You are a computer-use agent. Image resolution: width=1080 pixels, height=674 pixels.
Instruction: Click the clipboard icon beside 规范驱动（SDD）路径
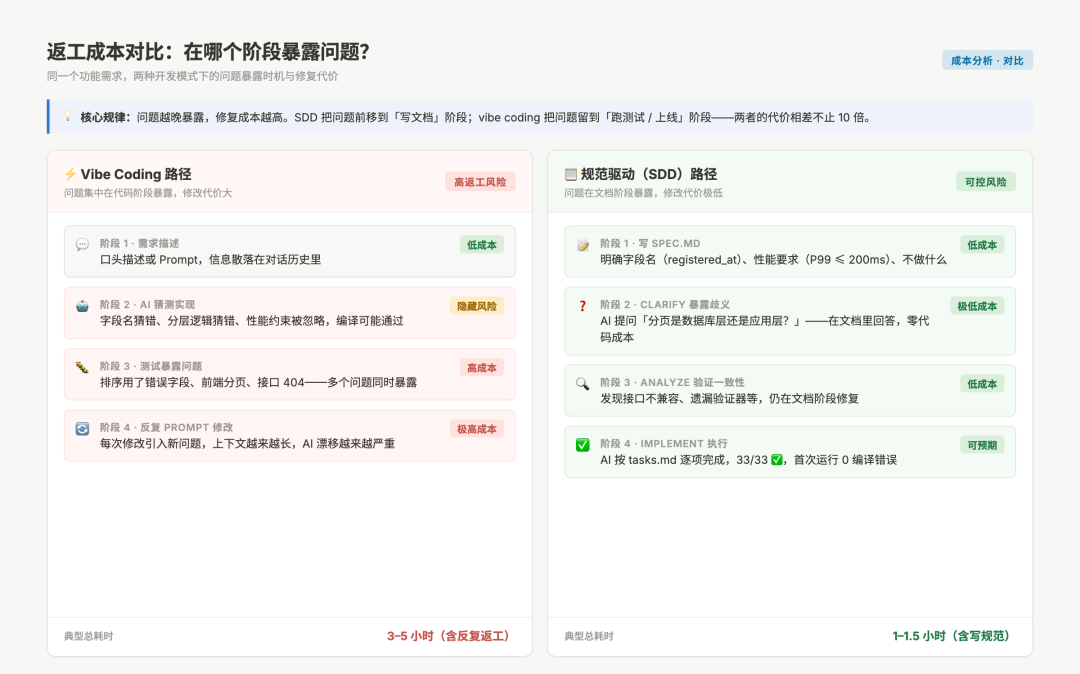(x=570, y=174)
